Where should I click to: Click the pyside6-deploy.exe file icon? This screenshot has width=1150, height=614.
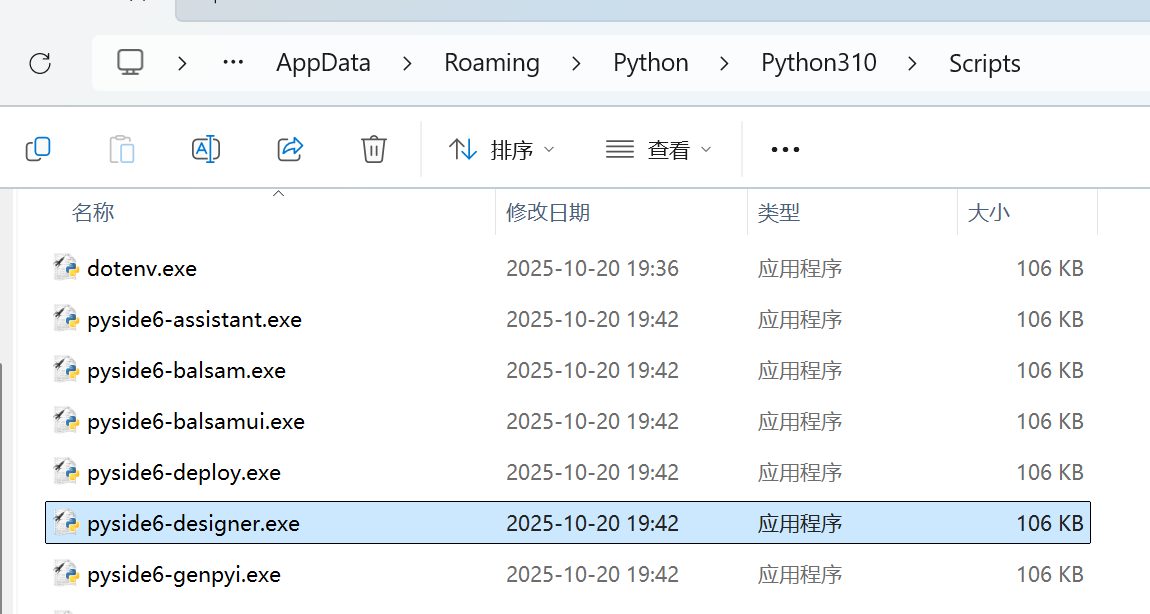[66, 472]
